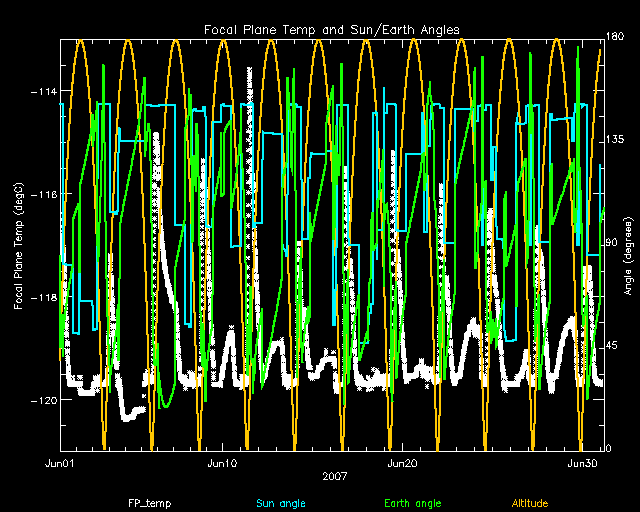Select the 45 degree tick on the right axis
640x512 pixels.
point(613,346)
